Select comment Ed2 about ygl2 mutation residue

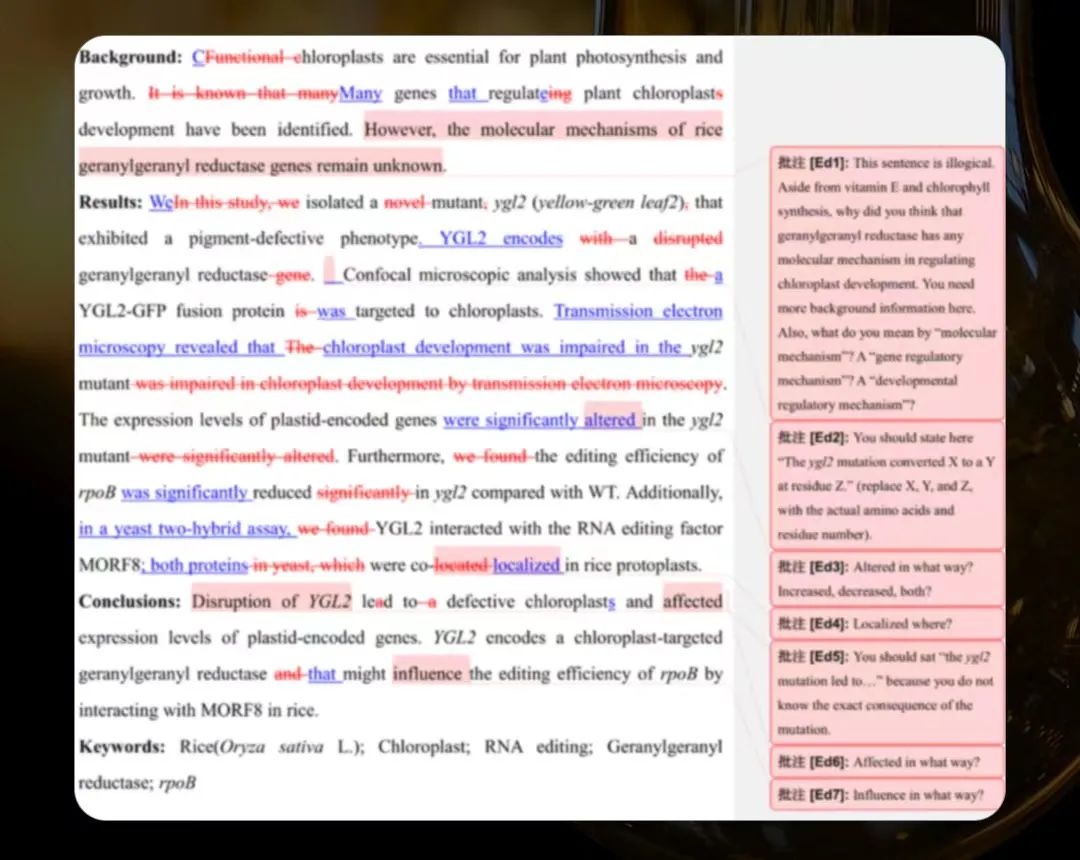click(886, 485)
